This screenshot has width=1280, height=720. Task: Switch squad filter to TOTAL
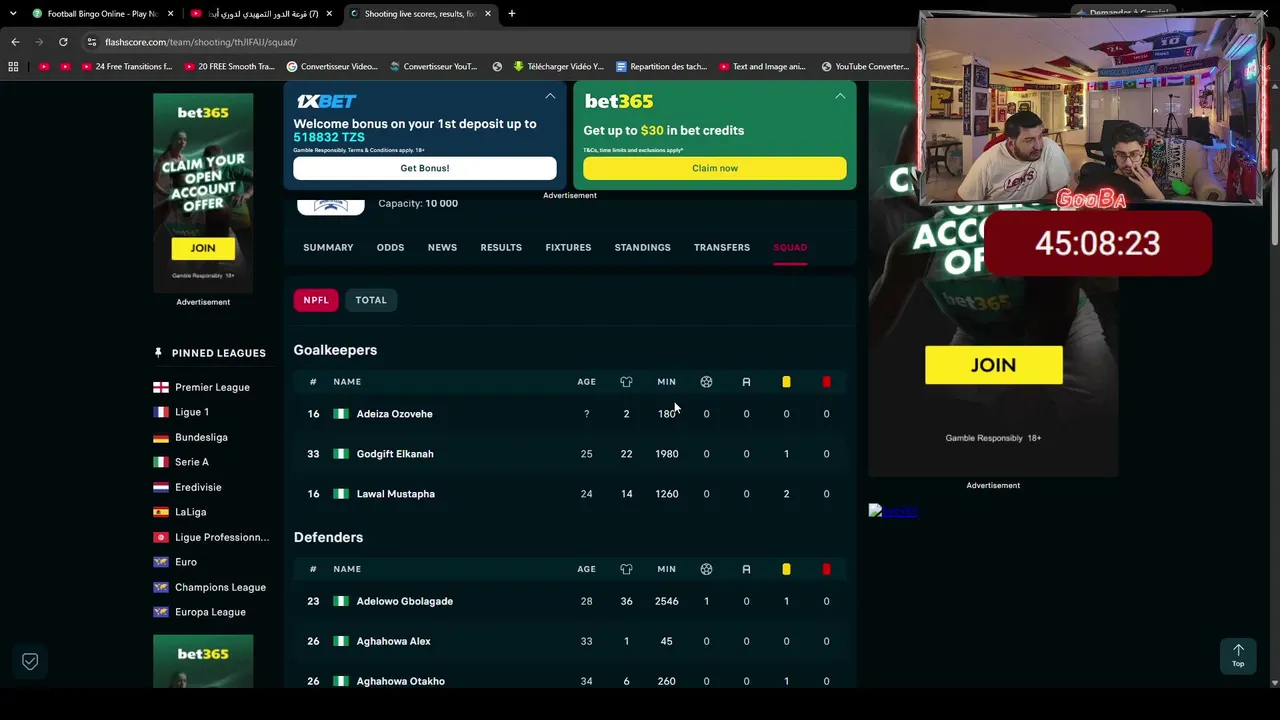pos(371,300)
